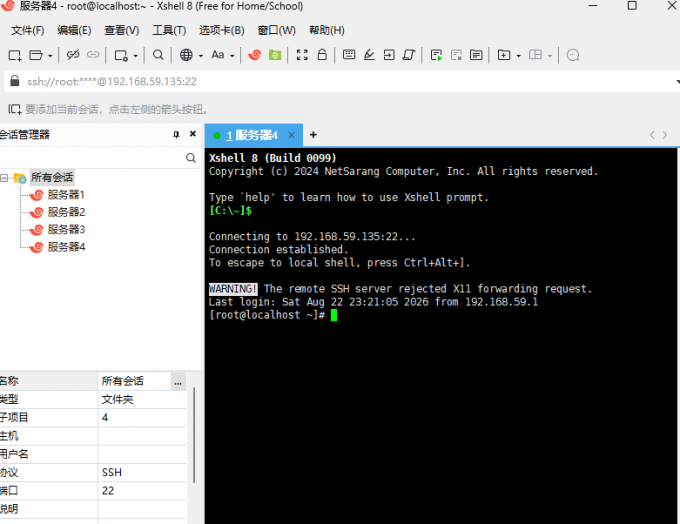Click the compose pane toolbar icon

point(476,55)
